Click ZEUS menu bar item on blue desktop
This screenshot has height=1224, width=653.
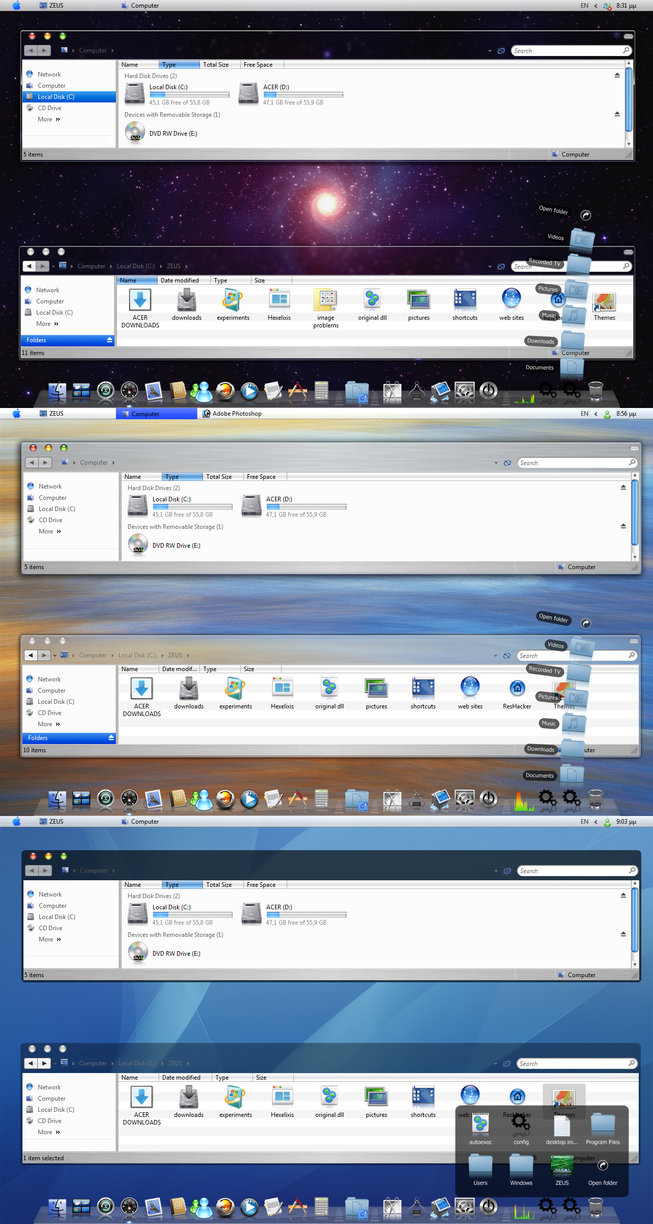(50, 821)
